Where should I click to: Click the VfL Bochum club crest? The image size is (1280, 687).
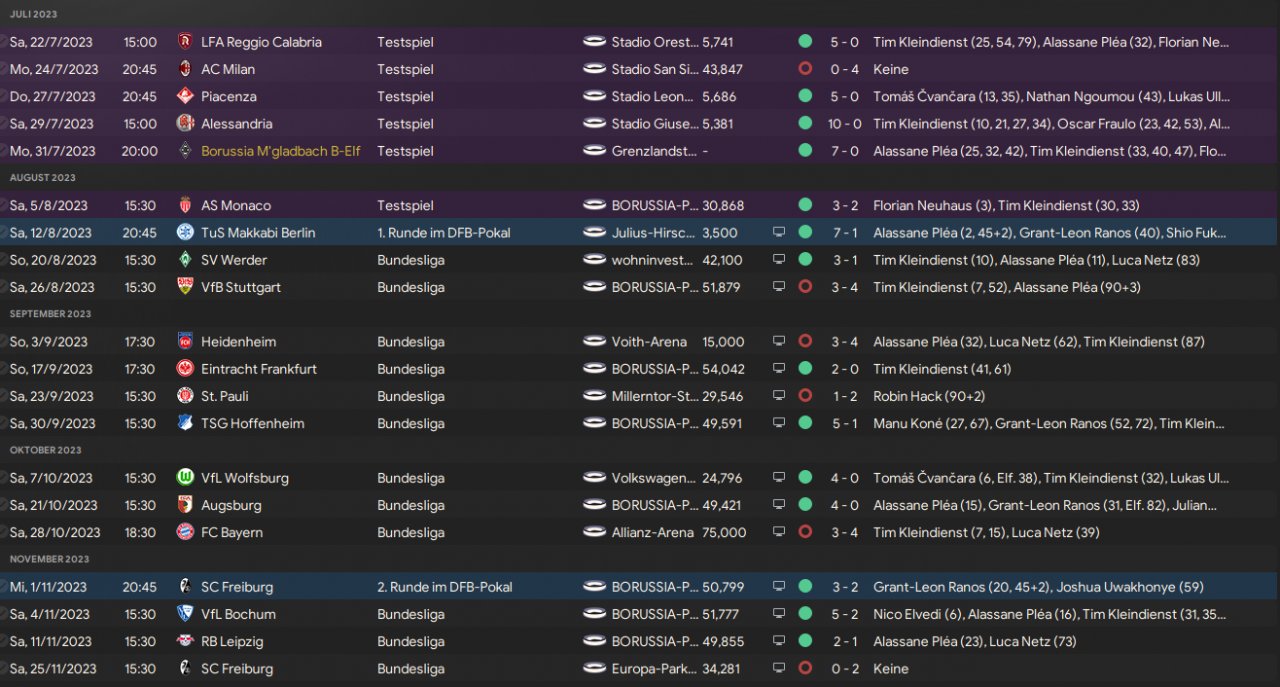pos(184,614)
